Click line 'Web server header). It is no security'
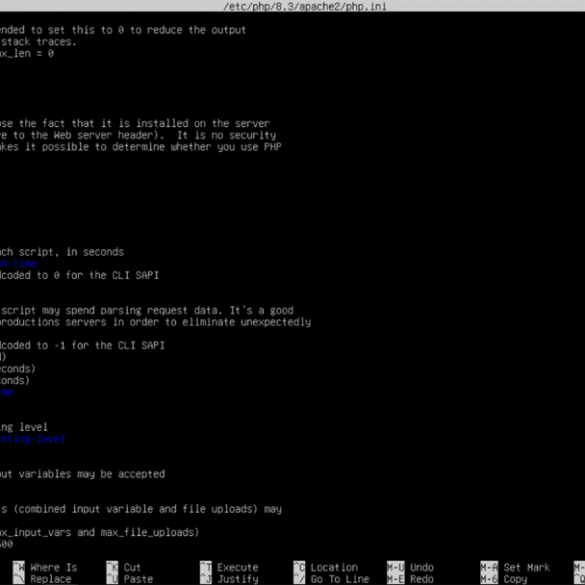Screen dimensions: 585x585 [x=138, y=135]
